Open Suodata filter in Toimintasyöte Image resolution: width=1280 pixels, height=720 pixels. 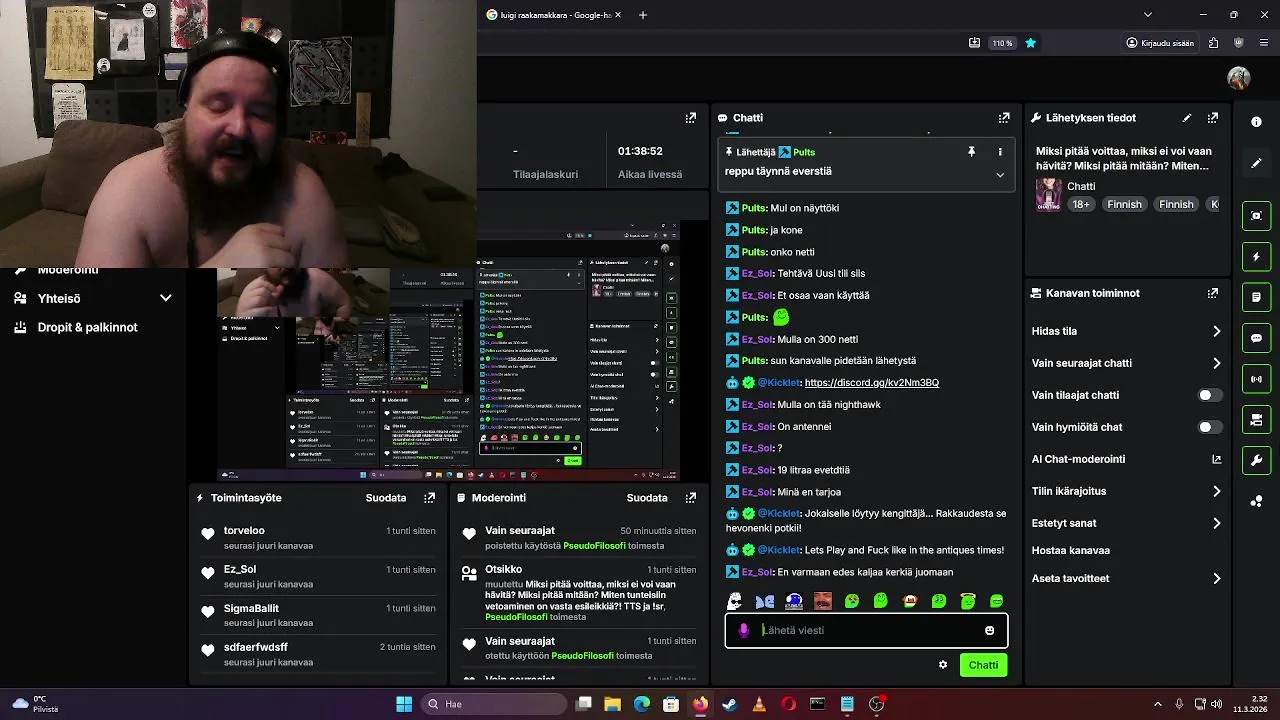point(386,498)
